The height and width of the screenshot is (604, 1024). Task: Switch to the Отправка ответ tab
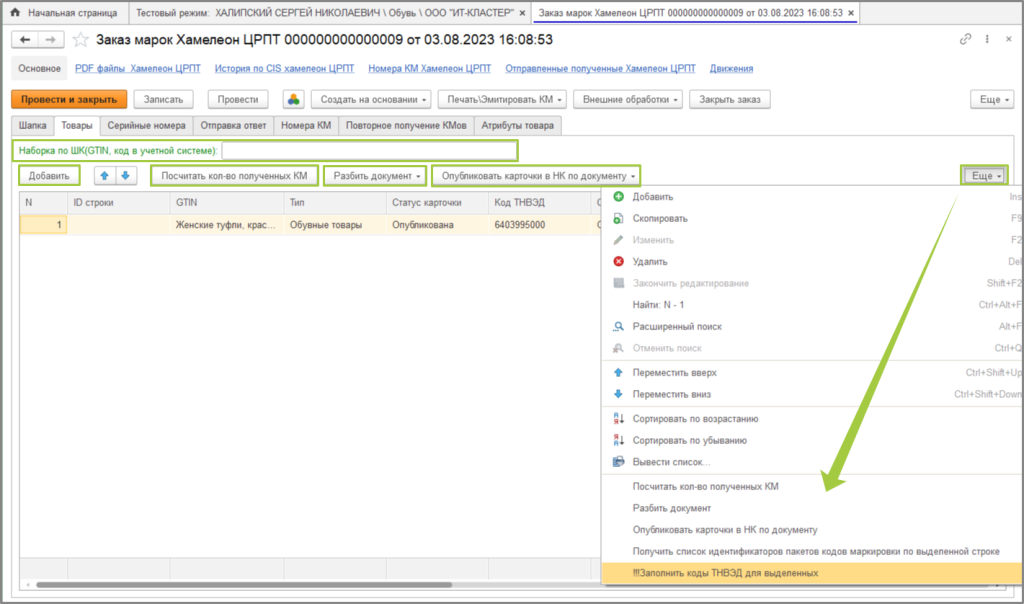pyautogui.click(x=233, y=125)
